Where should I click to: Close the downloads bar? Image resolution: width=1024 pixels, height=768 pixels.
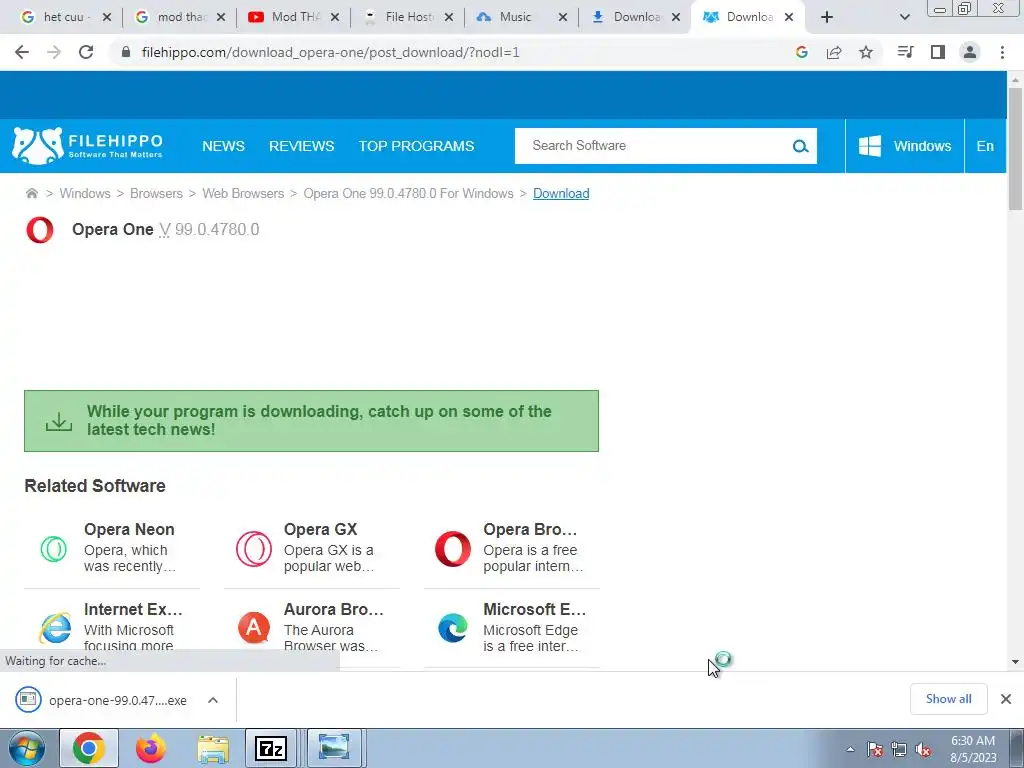click(x=1006, y=699)
